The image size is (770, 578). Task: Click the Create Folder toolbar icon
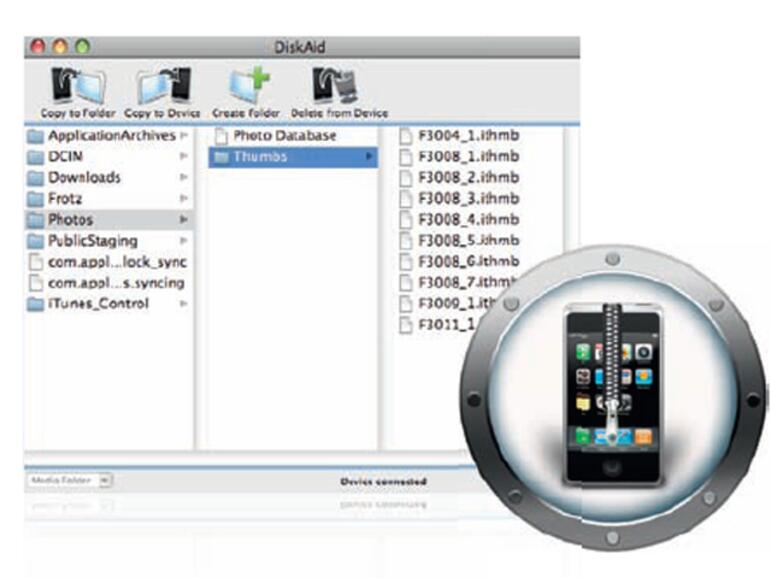tap(249, 85)
